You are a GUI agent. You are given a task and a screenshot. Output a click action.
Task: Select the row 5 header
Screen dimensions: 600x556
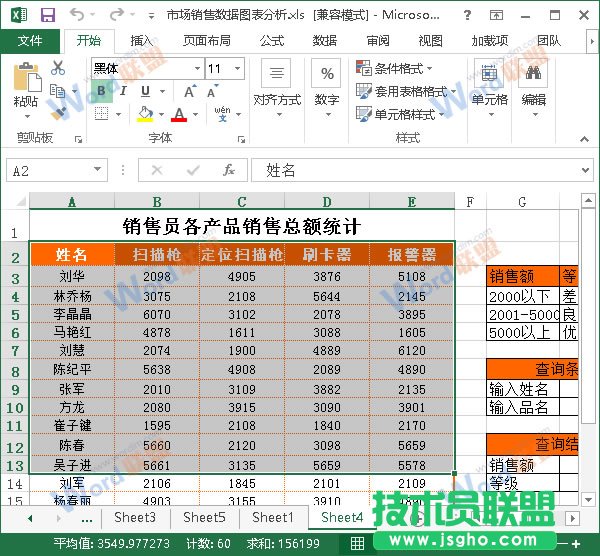pyautogui.click(x=15, y=315)
